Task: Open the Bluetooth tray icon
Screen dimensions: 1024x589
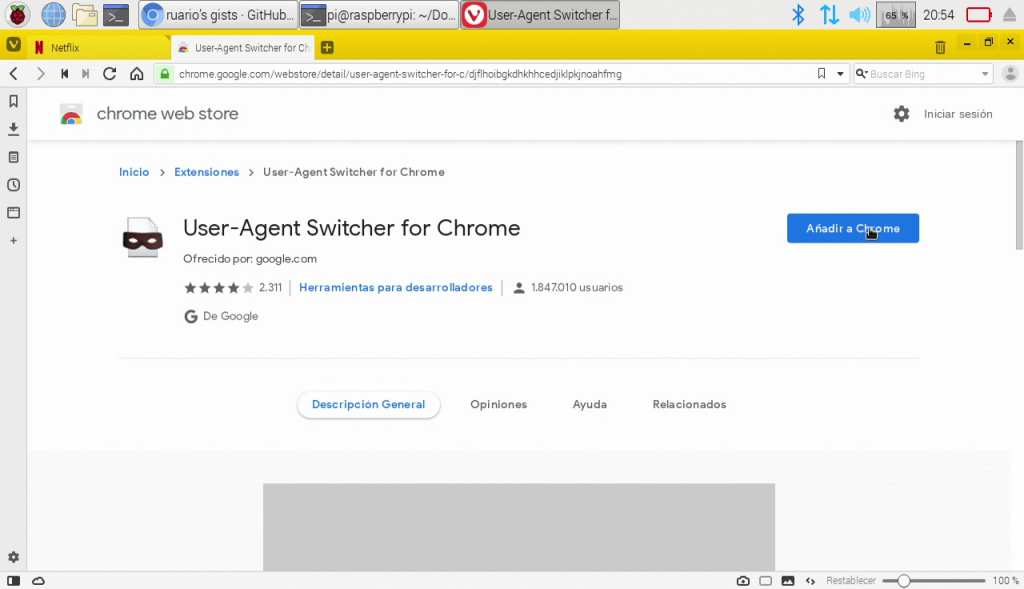Action: pos(798,14)
